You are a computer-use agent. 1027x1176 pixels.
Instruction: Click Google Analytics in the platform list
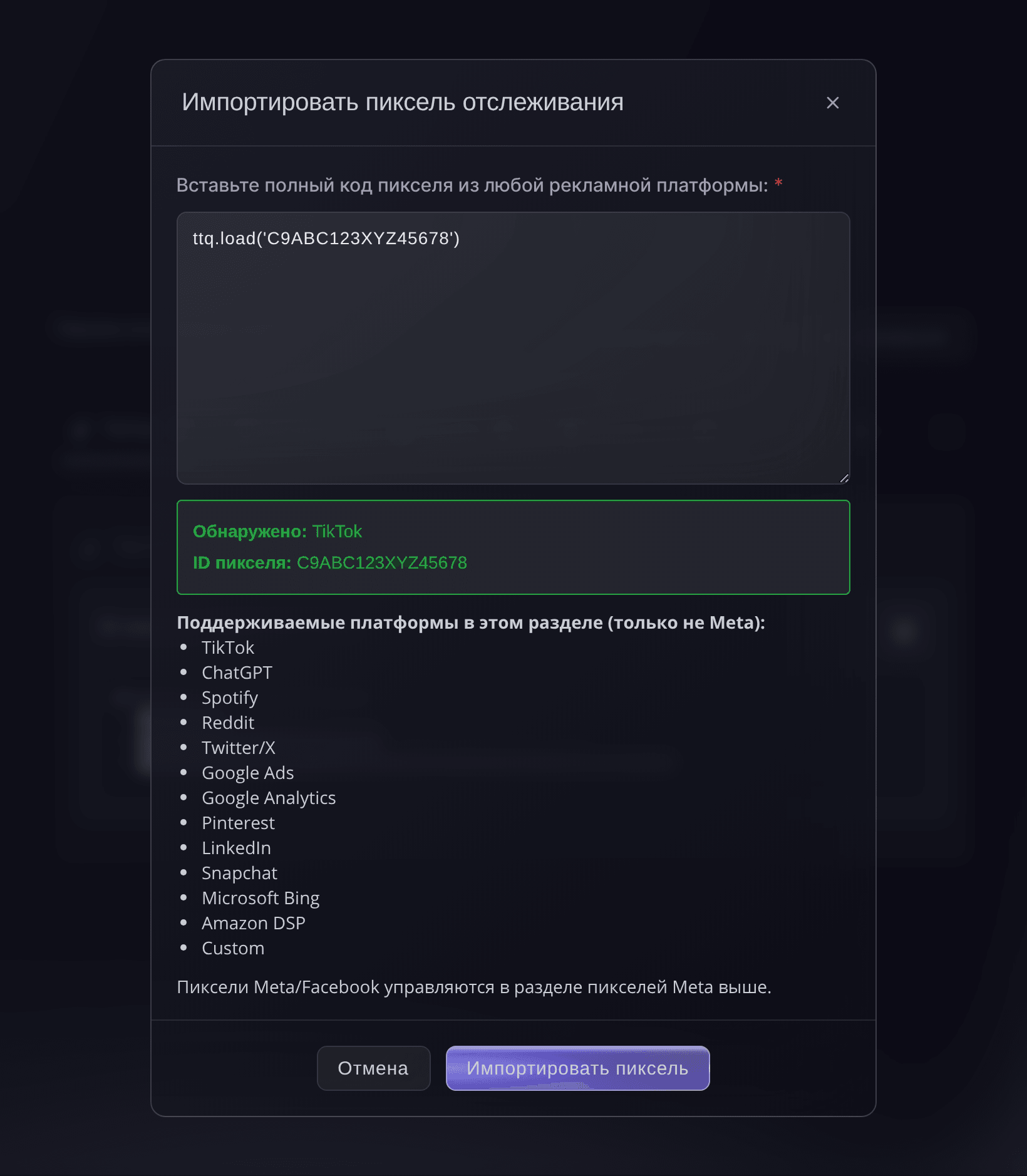[x=269, y=798]
